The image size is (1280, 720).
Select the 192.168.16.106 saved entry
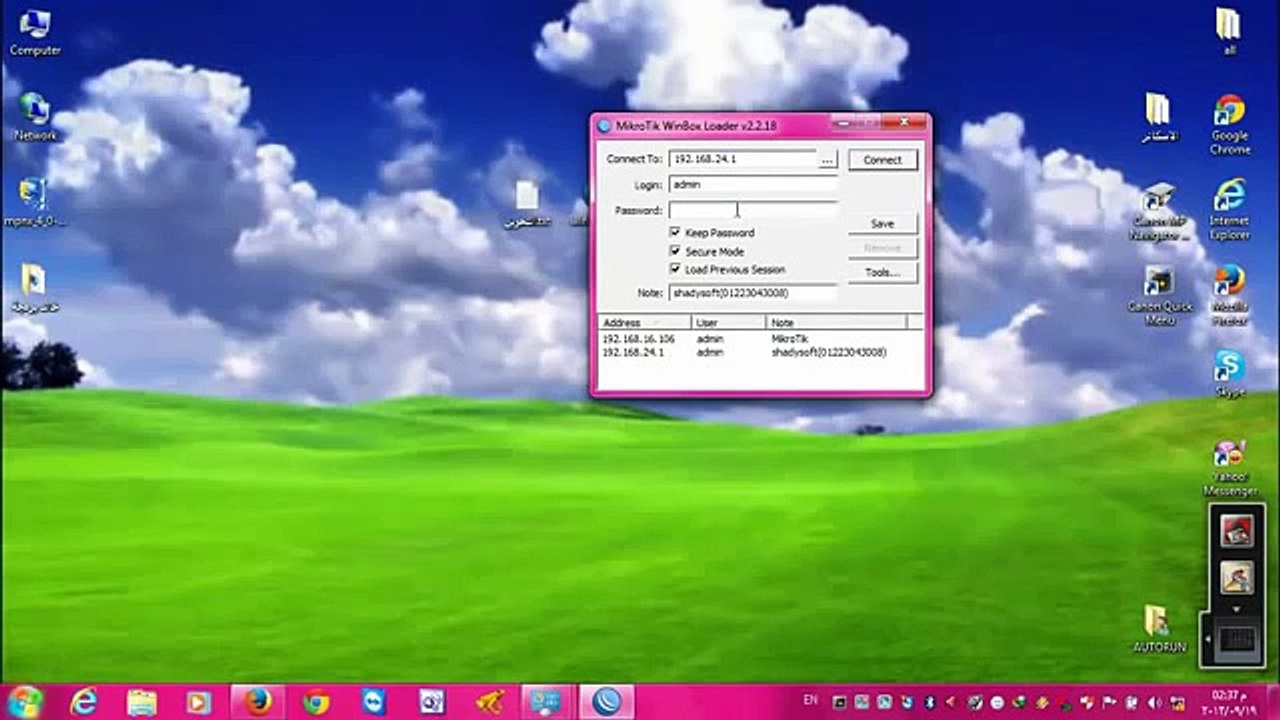pos(760,339)
